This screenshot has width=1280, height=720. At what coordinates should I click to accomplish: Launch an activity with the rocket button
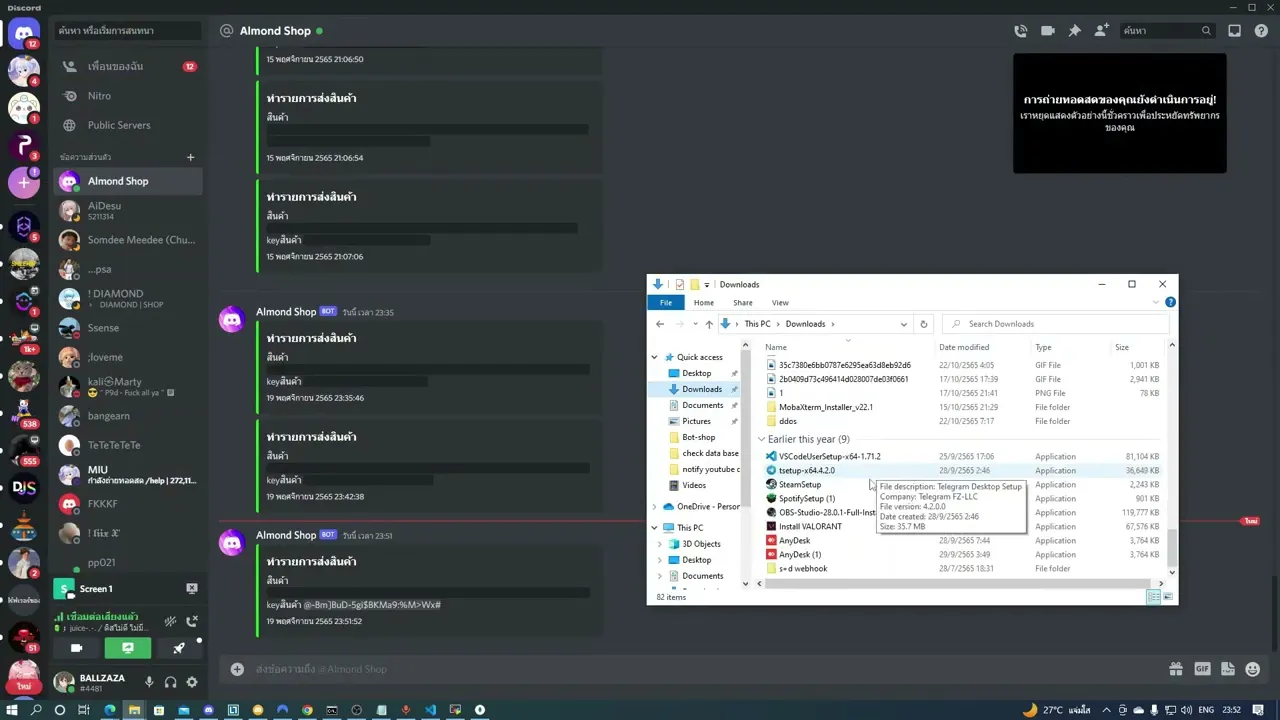(178, 648)
